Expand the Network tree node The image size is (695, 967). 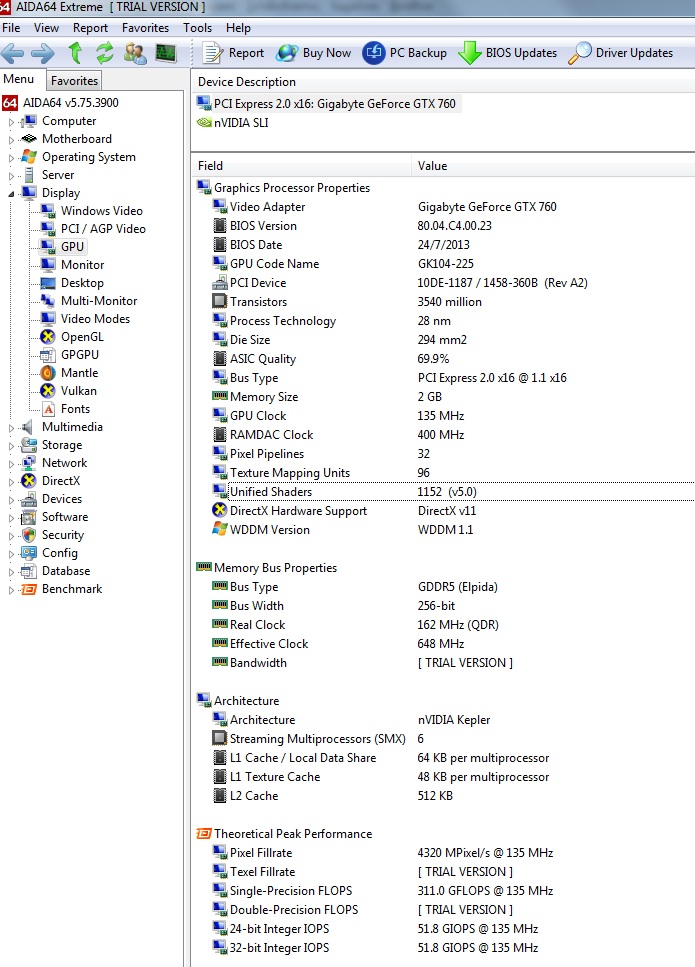click(x=11, y=463)
